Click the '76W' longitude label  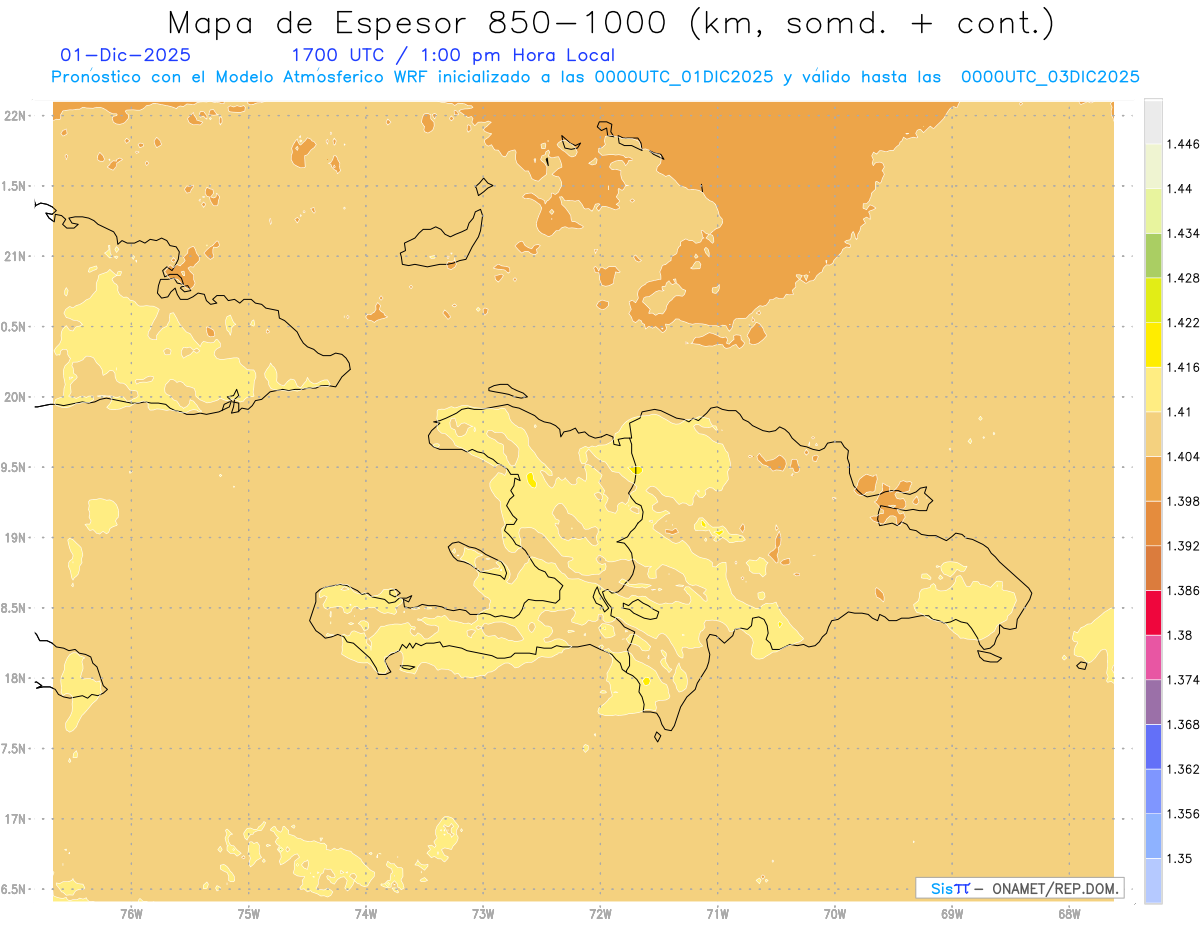click(131, 914)
